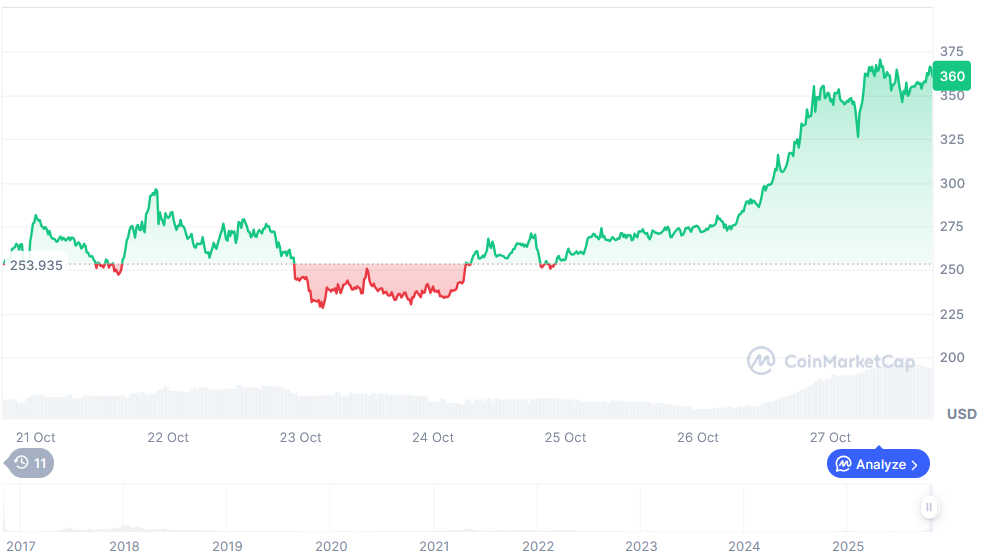The height and width of the screenshot is (558, 988).
Task: Click the USD currency label
Action: [961, 413]
